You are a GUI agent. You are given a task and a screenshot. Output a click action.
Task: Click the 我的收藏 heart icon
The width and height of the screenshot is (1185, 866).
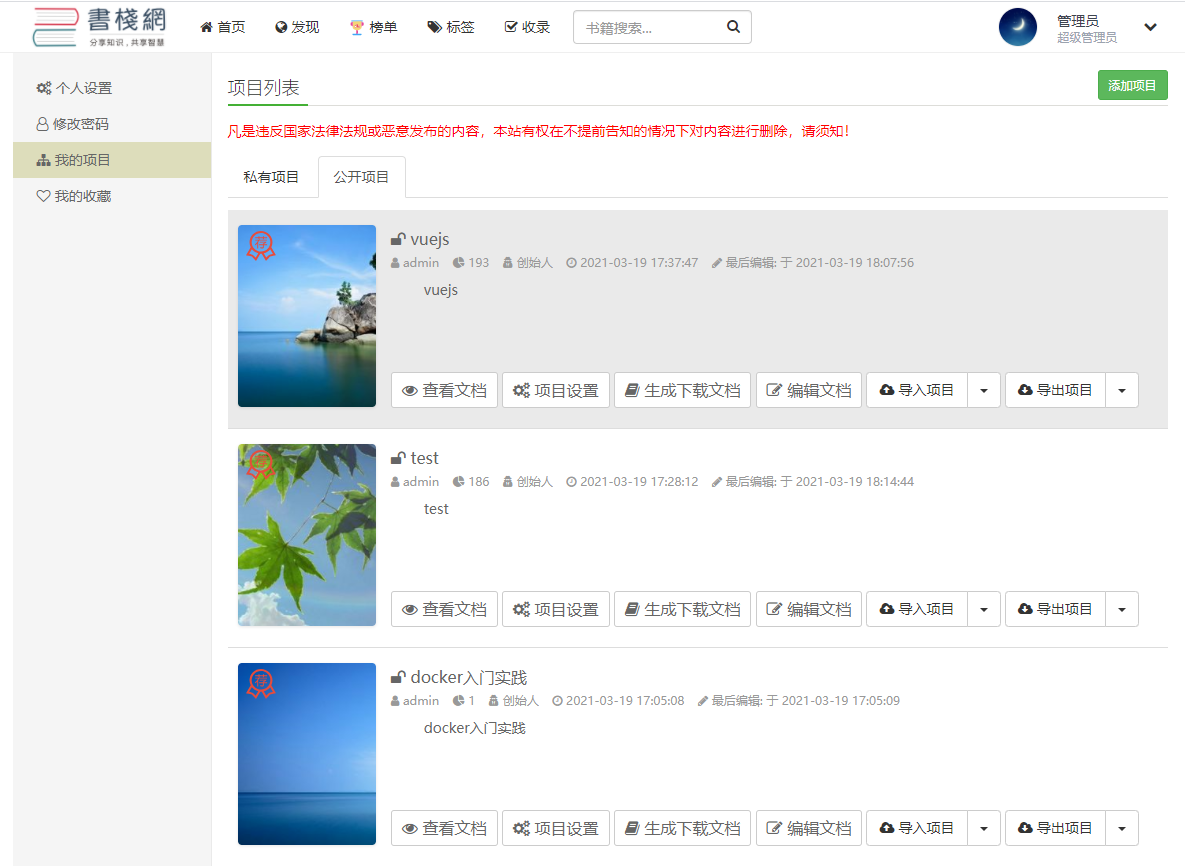tap(43, 196)
